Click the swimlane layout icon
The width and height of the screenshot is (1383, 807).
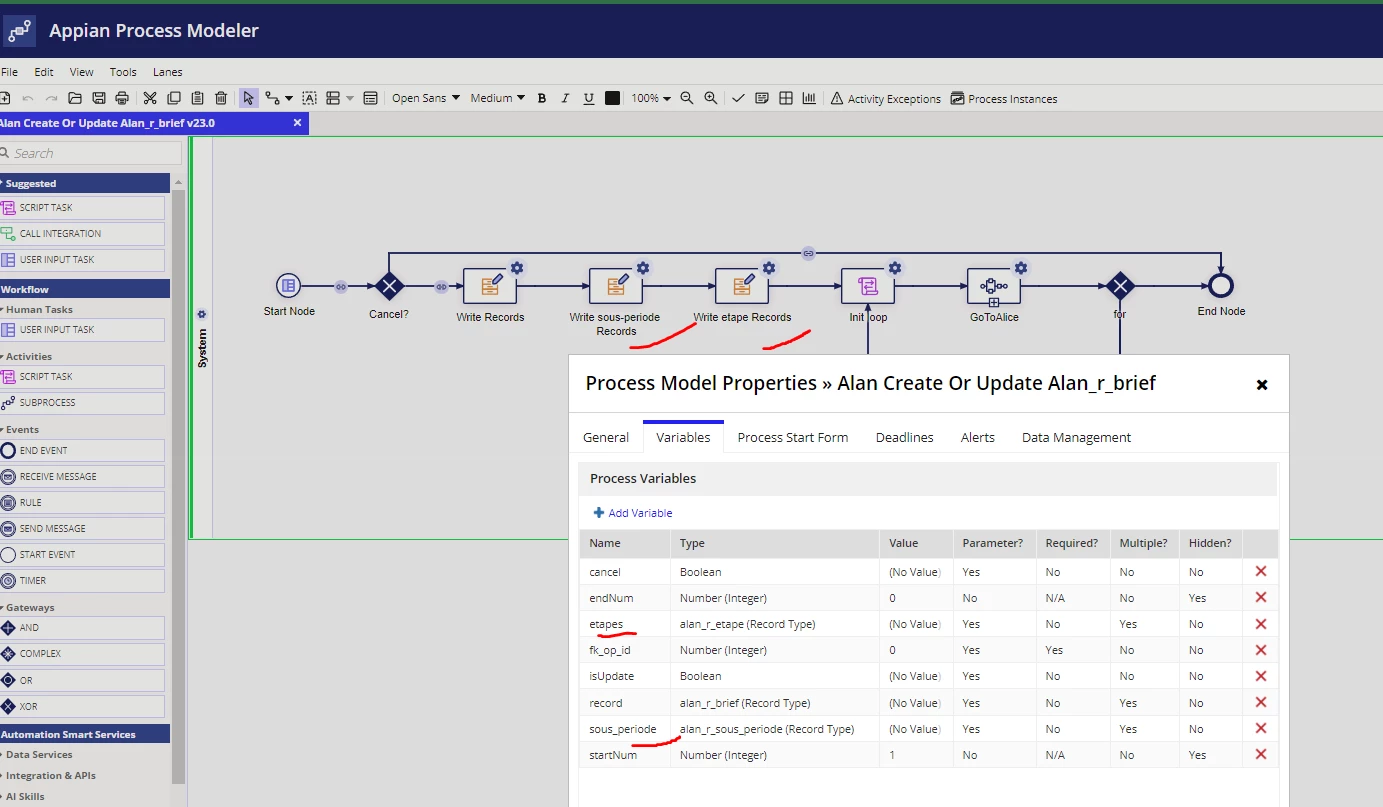pyautogui.click(x=334, y=98)
